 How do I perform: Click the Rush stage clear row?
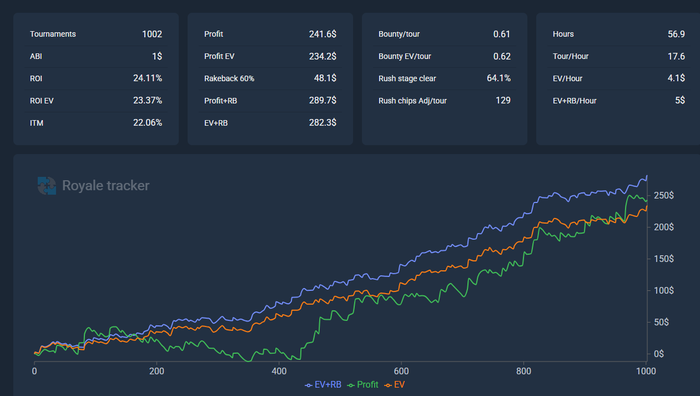click(444, 79)
